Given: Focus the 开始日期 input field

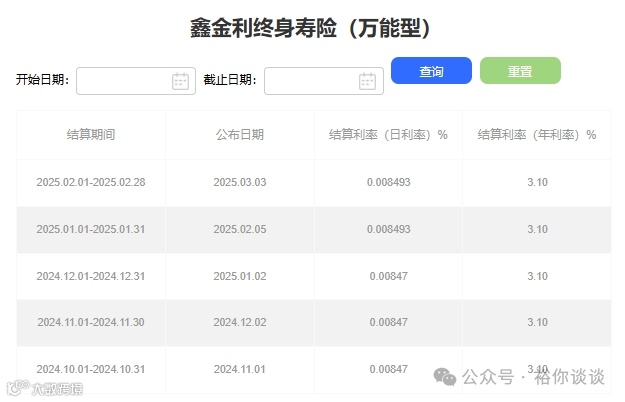Looking at the screenshot, I should point(136,81).
